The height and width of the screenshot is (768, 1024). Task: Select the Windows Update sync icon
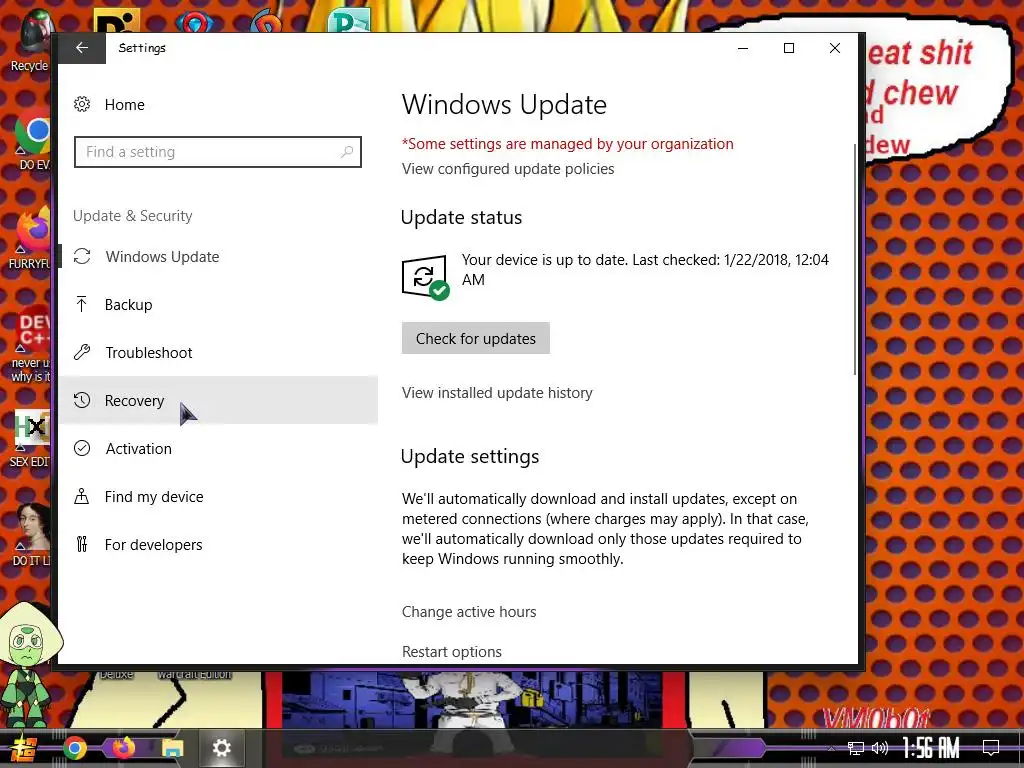click(82, 256)
